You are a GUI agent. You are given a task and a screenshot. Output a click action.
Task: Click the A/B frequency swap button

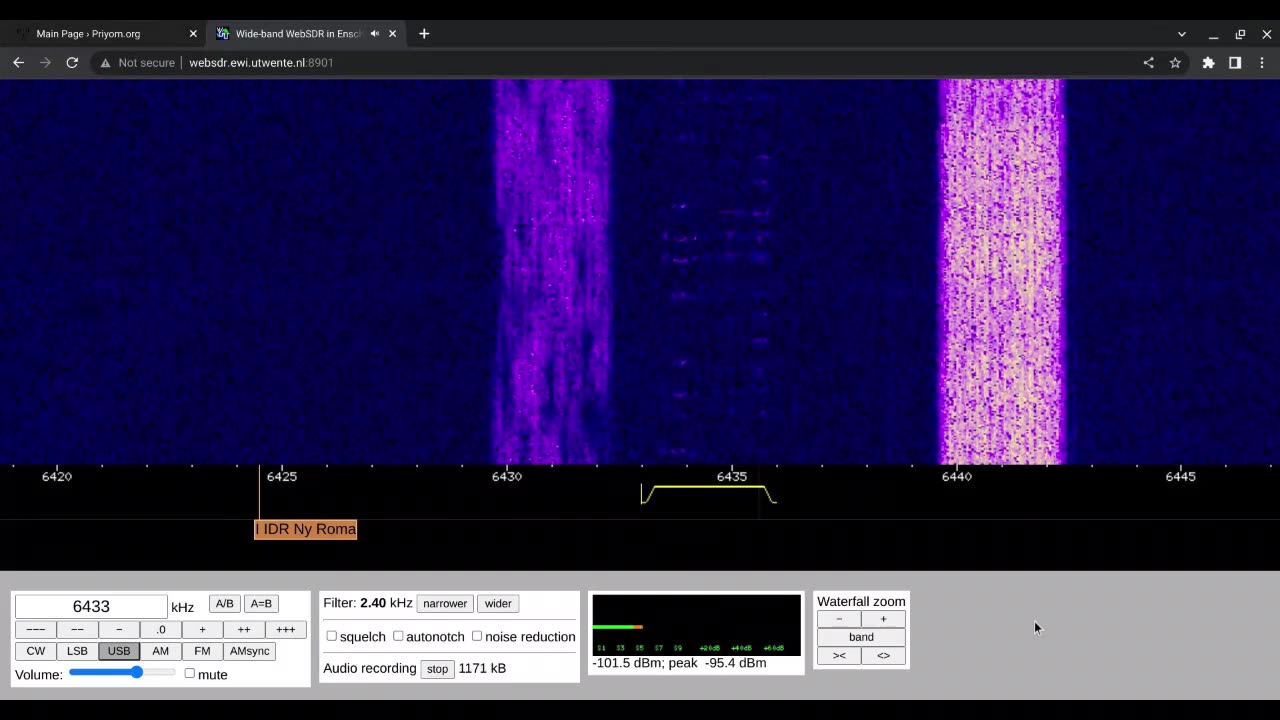click(224, 603)
